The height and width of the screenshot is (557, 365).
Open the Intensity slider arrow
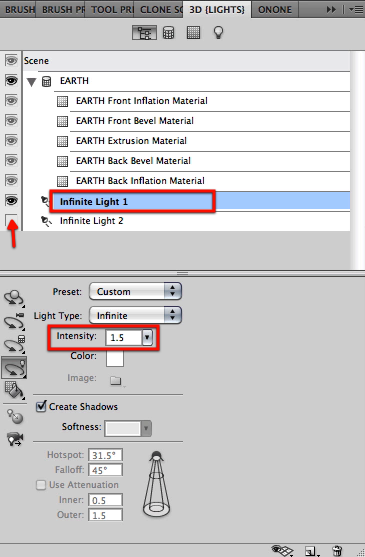(147, 337)
